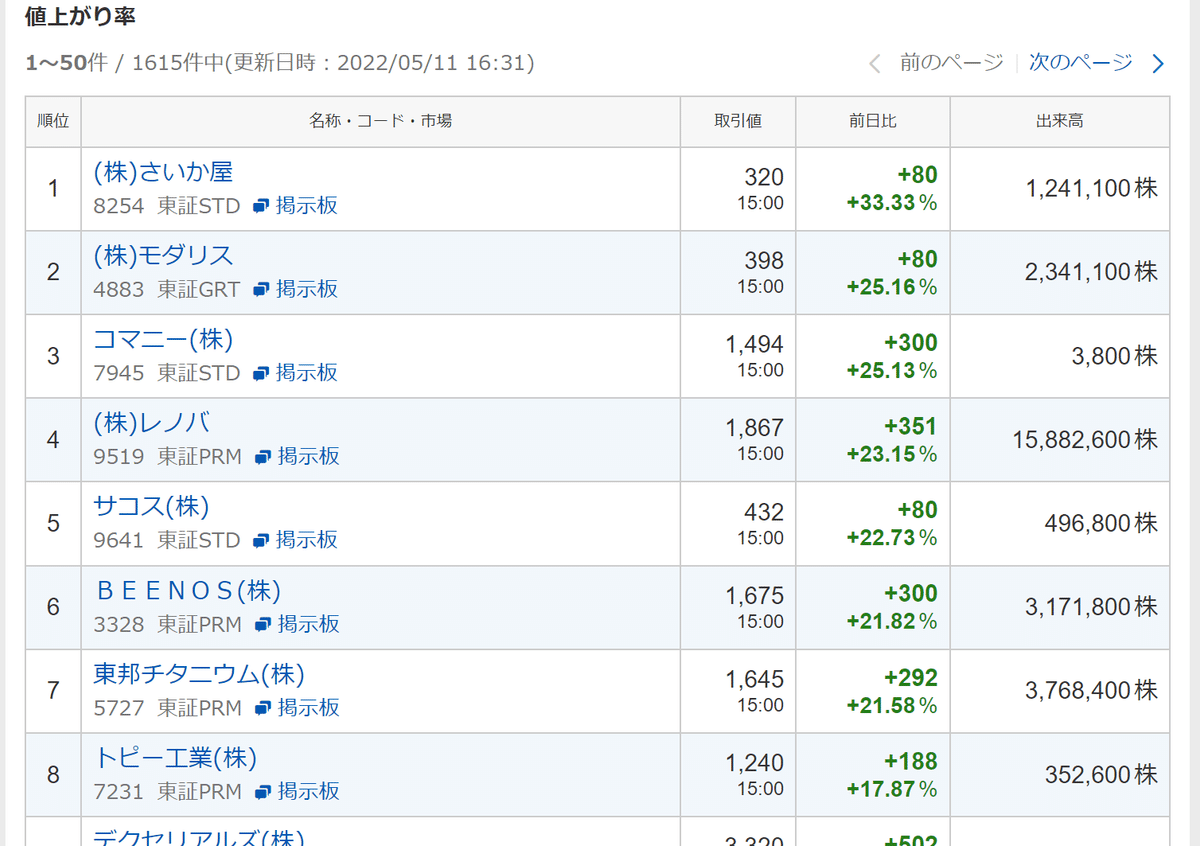Image resolution: width=1200 pixels, height=846 pixels.
Task: Click the 取引値 column header
Action: pos(738,121)
